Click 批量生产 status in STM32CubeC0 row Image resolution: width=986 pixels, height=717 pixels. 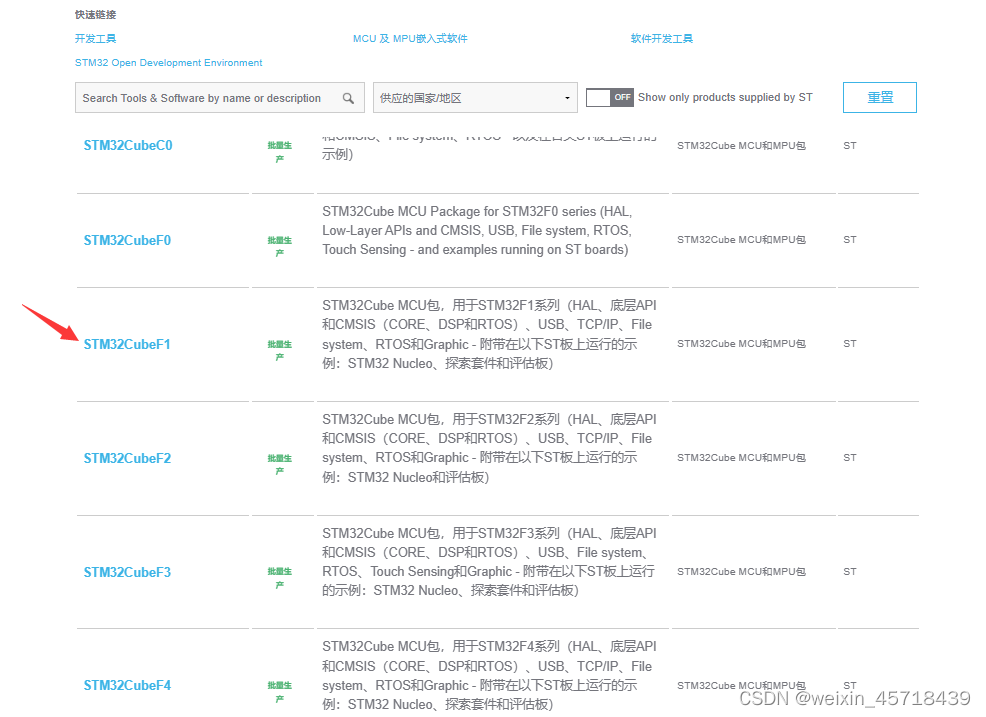coord(280,151)
